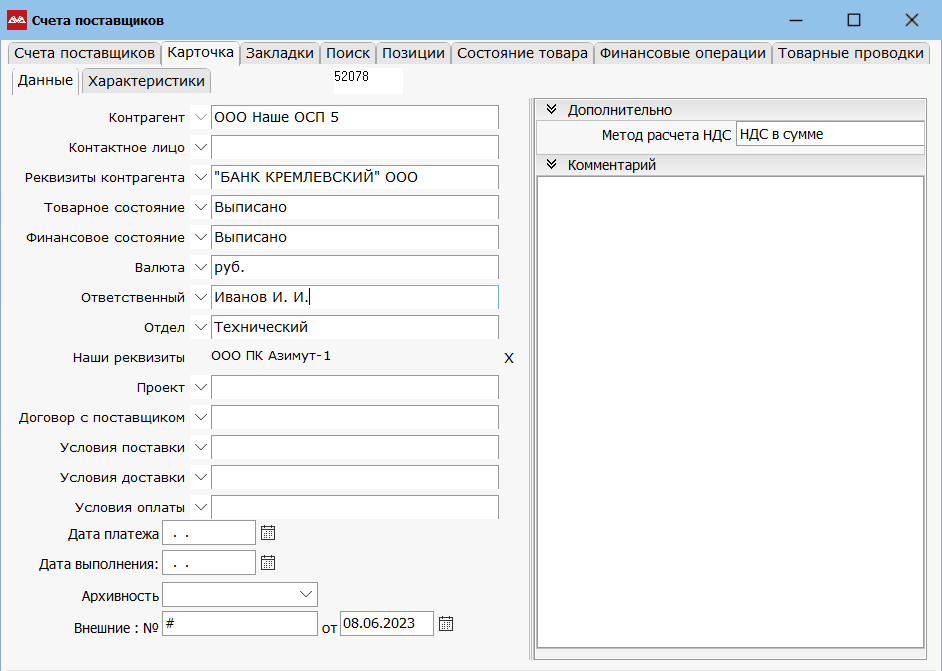Open the Товарные проводки tab
This screenshot has height=671, width=942.
pos(850,54)
